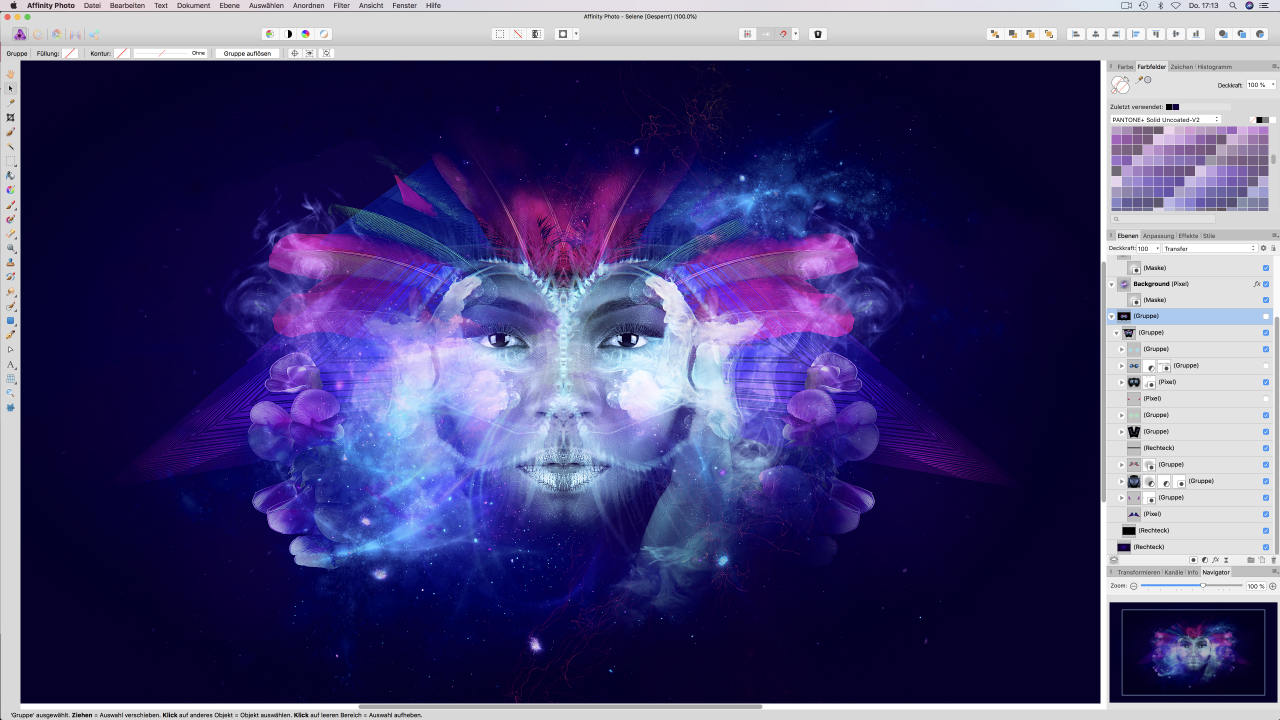Click the zoom-out minus button in Navigator
Screen dimensions: 1280x720
[1134, 586]
